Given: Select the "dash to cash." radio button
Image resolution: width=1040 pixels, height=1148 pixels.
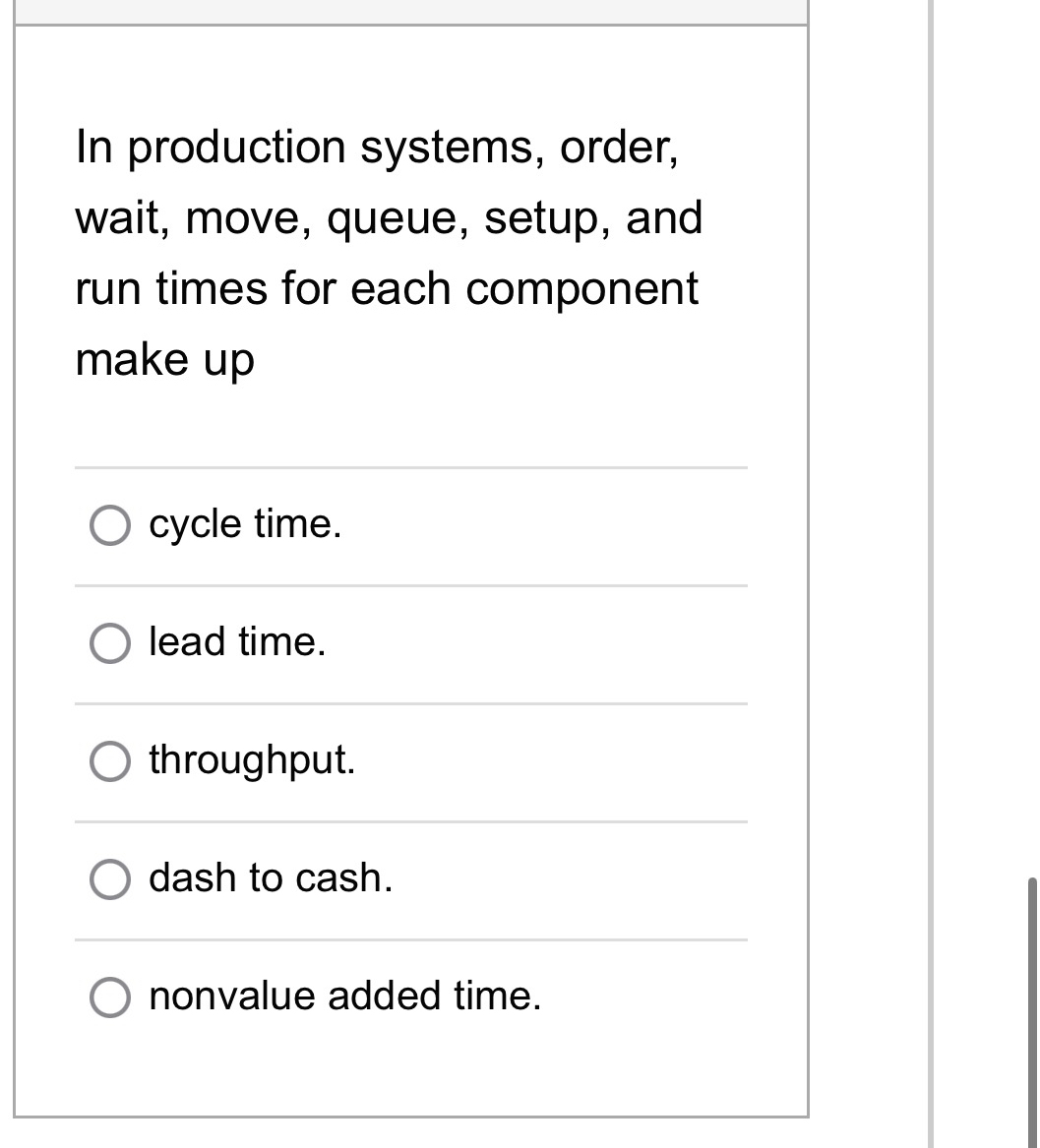Looking at the screenshot, I should tap(111, 879).
